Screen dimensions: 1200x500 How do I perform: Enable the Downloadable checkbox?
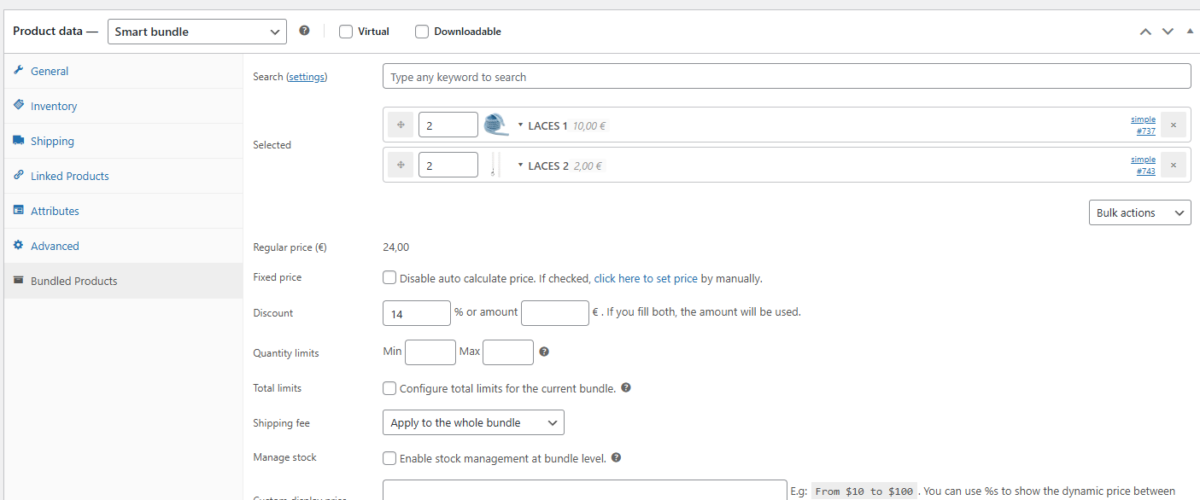(x=422, y=31)
